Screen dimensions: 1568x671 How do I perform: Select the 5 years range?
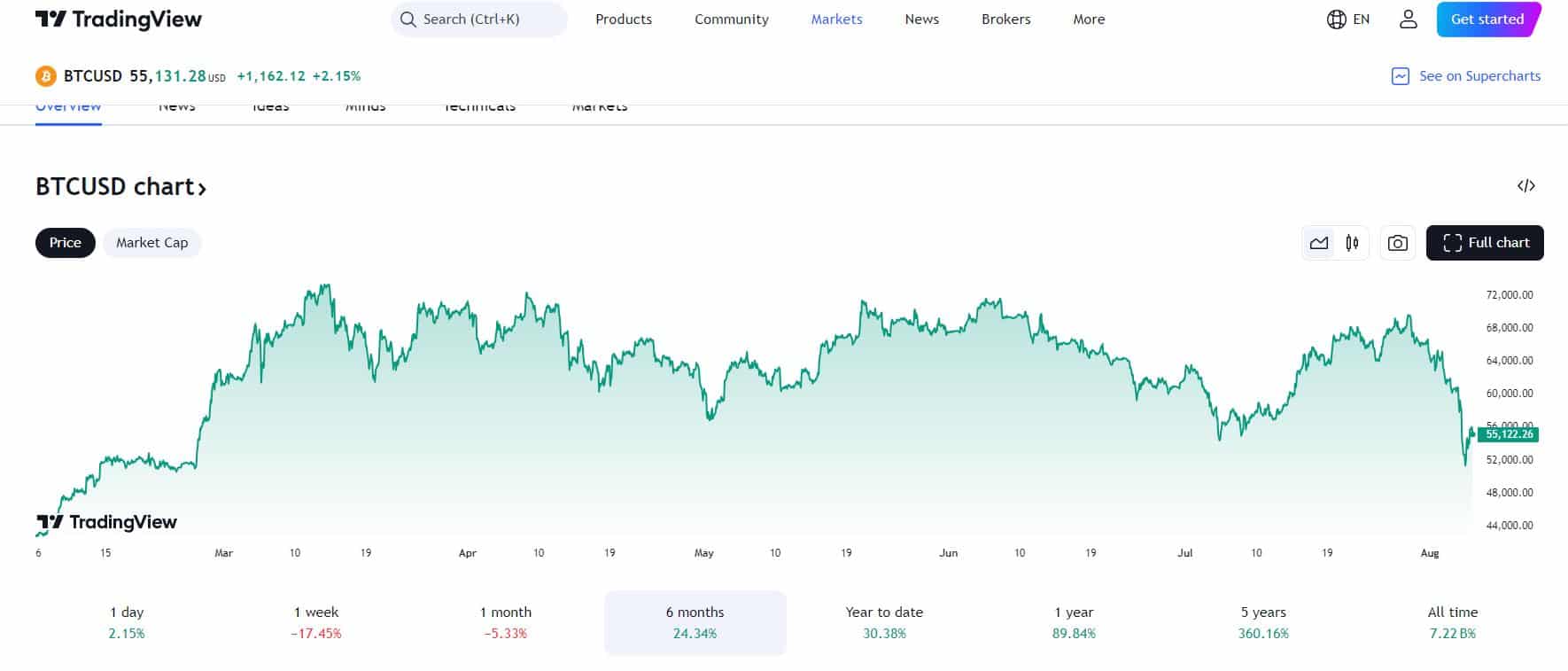pyautogui.click(x=1263, y=623)
